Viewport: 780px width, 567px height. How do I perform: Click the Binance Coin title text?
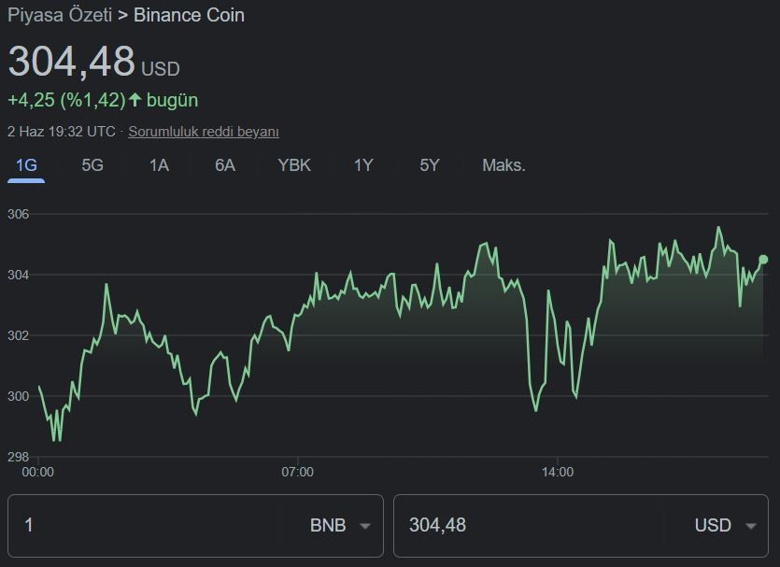click(x=189, y=15)
